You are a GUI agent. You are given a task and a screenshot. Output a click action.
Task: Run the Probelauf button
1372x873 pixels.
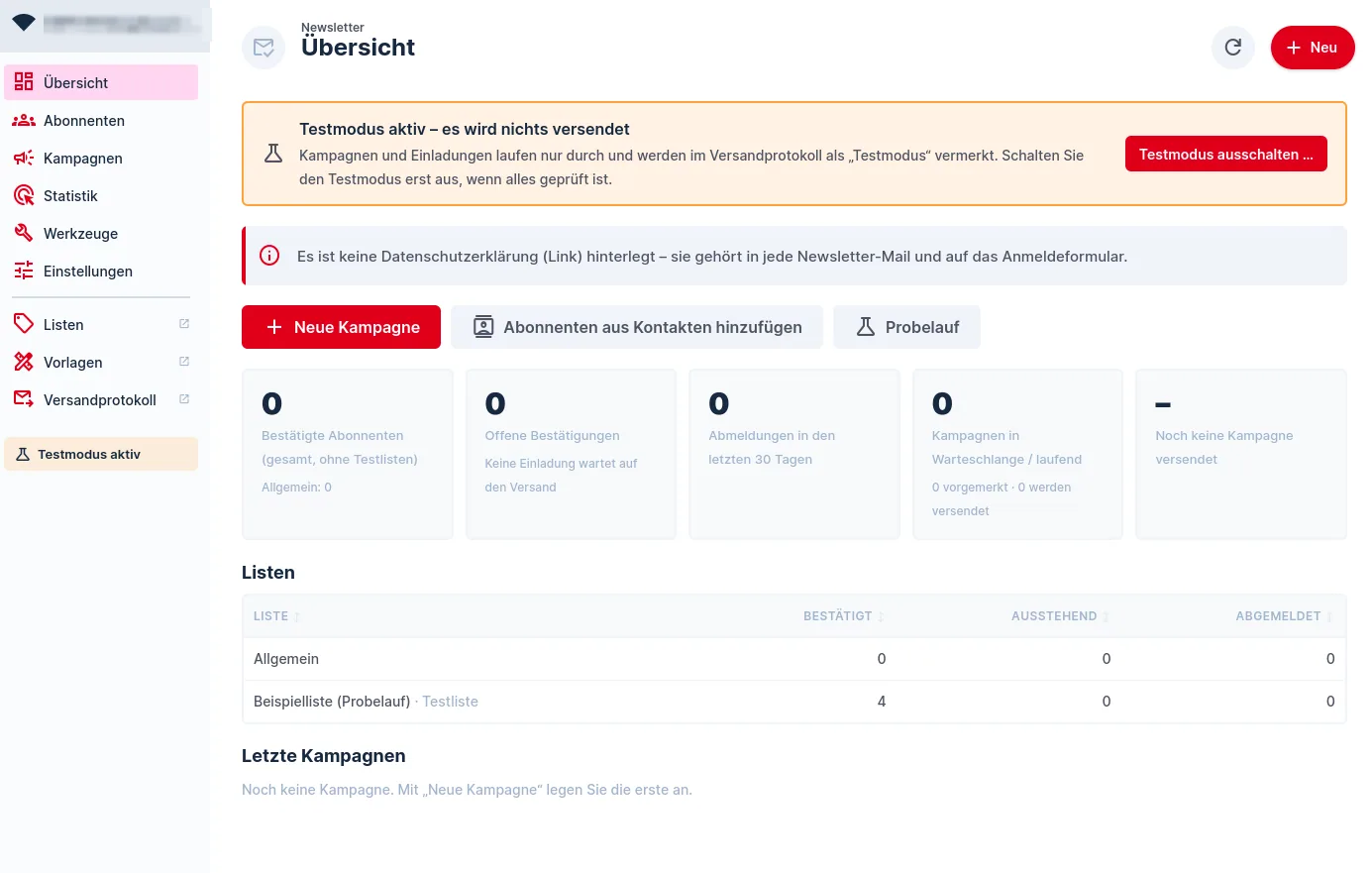click(906, 327)
